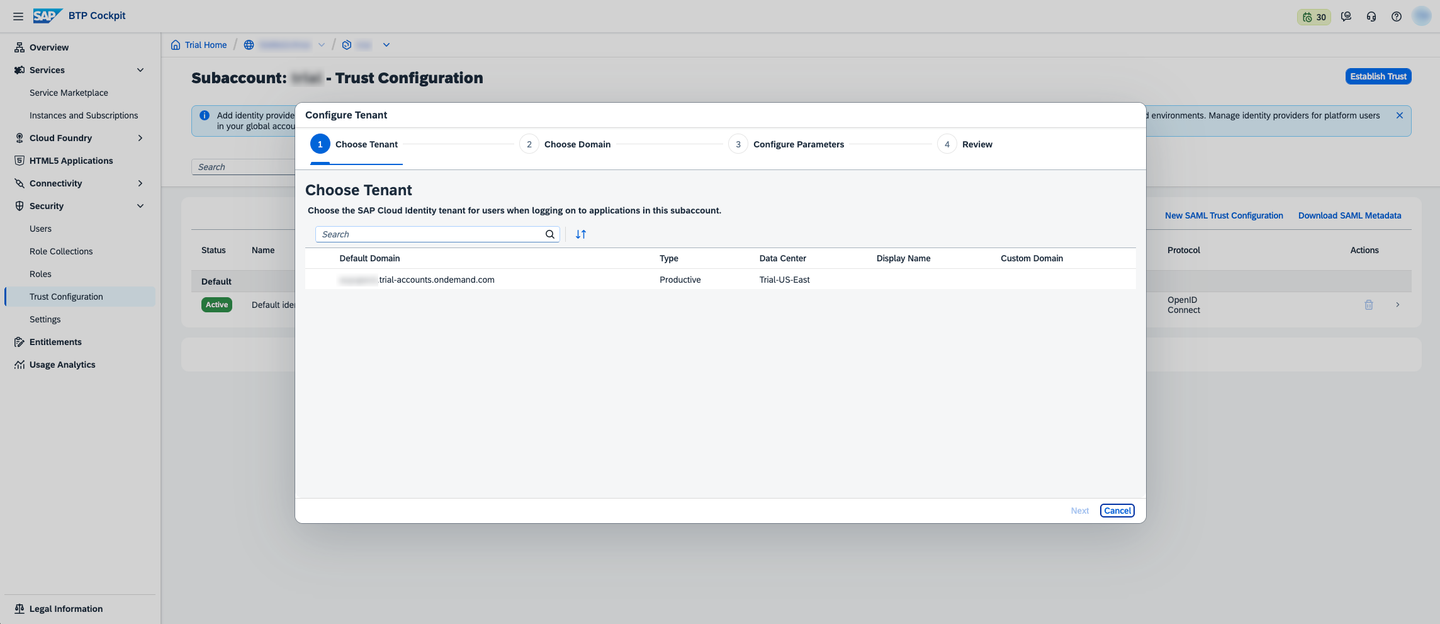Click the Default Domain column header
The height and width of the screenshot is (624, 1440).
[x=370, y=258]
